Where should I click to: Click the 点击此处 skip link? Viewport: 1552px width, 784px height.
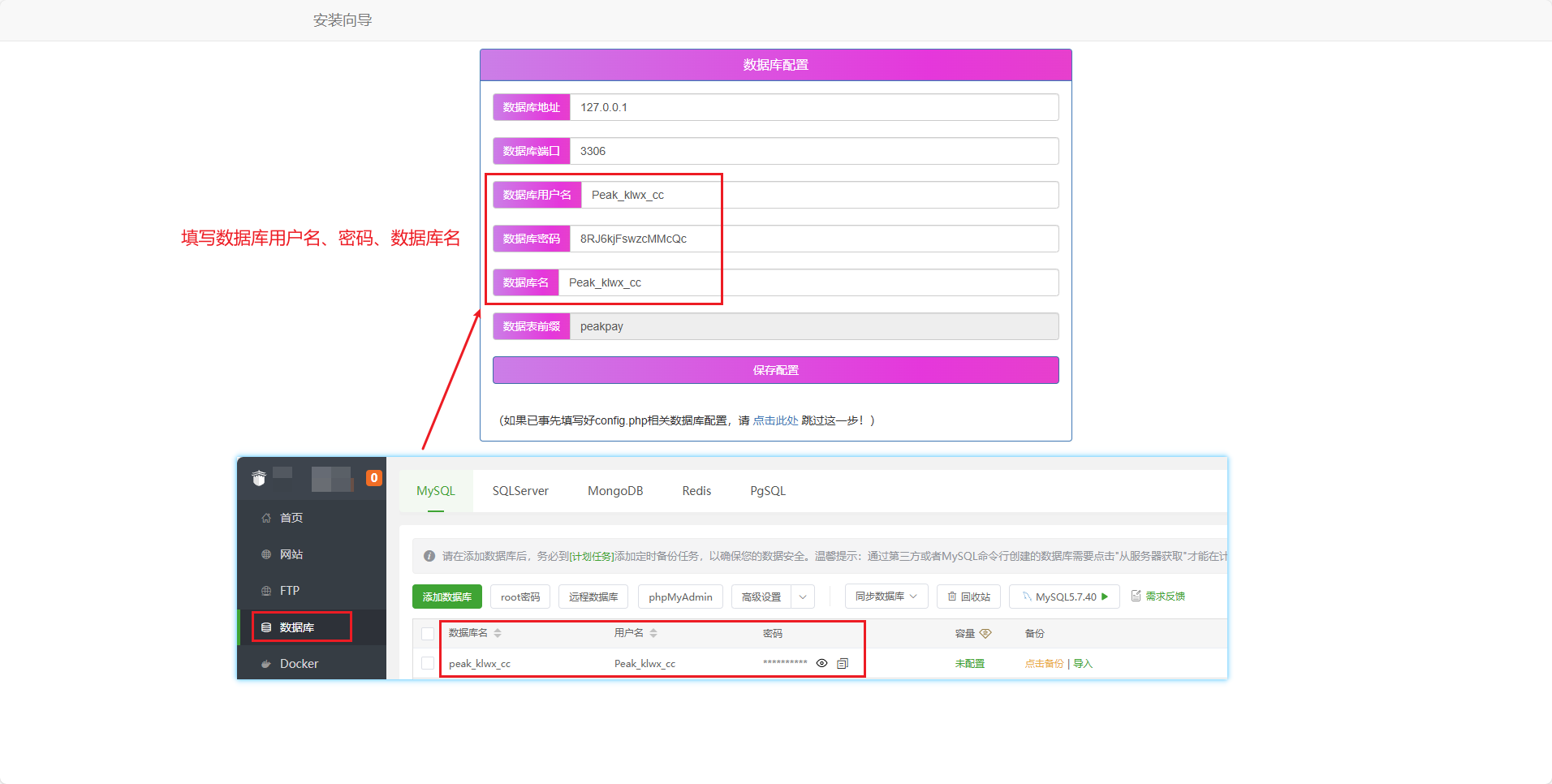(x=775, y=420)
